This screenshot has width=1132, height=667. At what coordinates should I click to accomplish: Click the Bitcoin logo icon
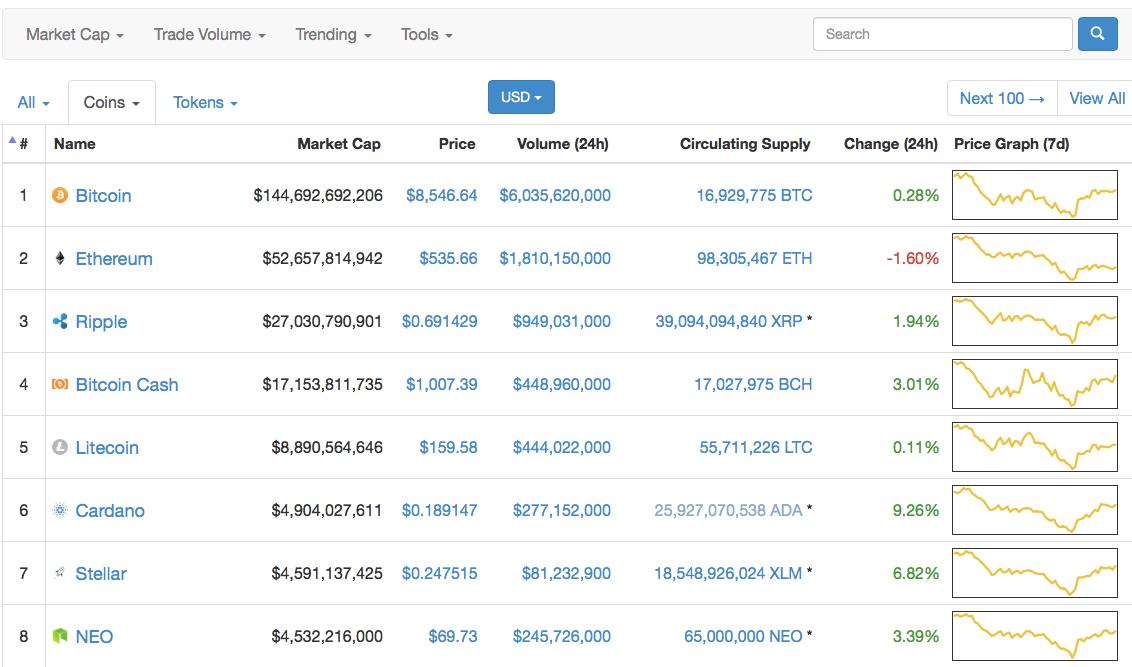tap(60, 196)
